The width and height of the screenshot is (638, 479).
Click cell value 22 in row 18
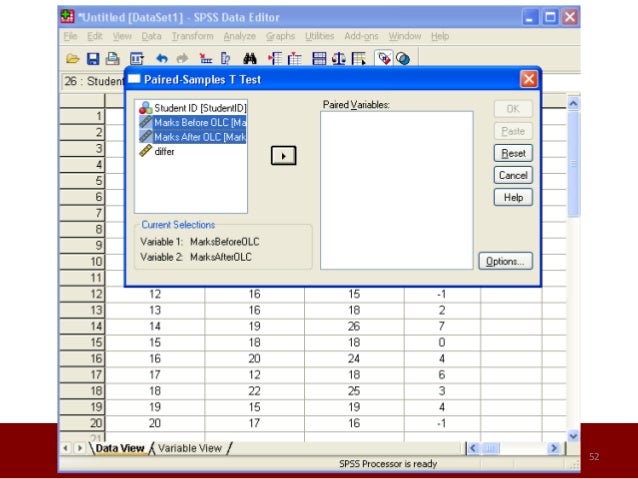pos(254,391)
